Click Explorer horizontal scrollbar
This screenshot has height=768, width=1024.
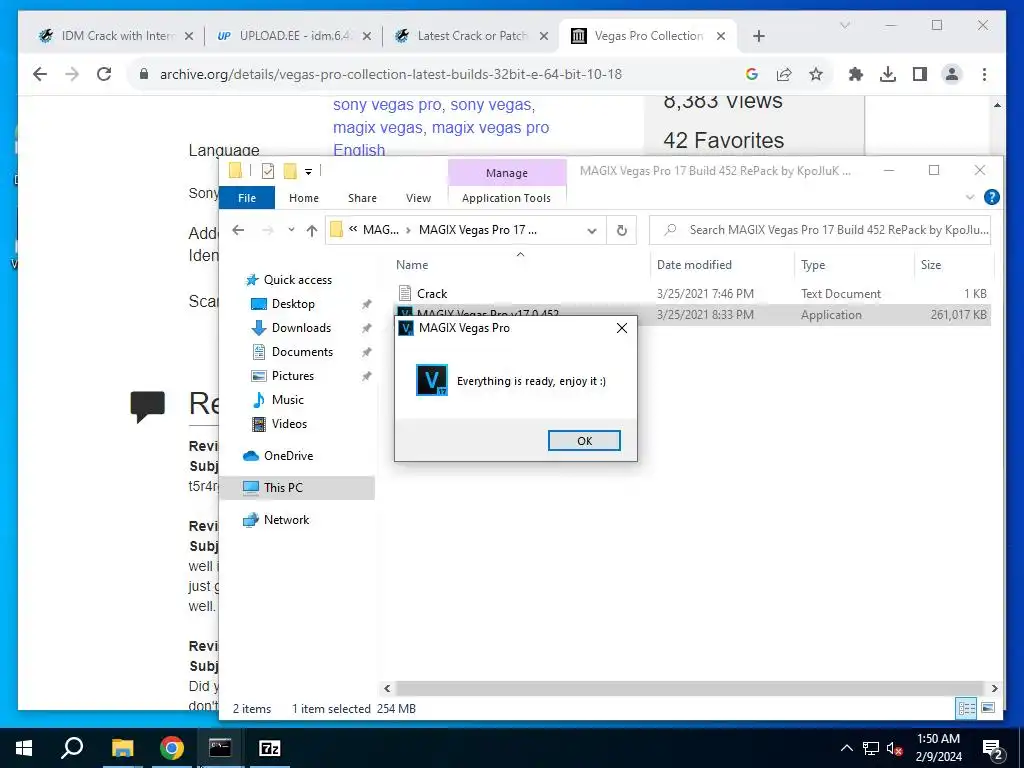pyautogui.click(x=689, y=688)
